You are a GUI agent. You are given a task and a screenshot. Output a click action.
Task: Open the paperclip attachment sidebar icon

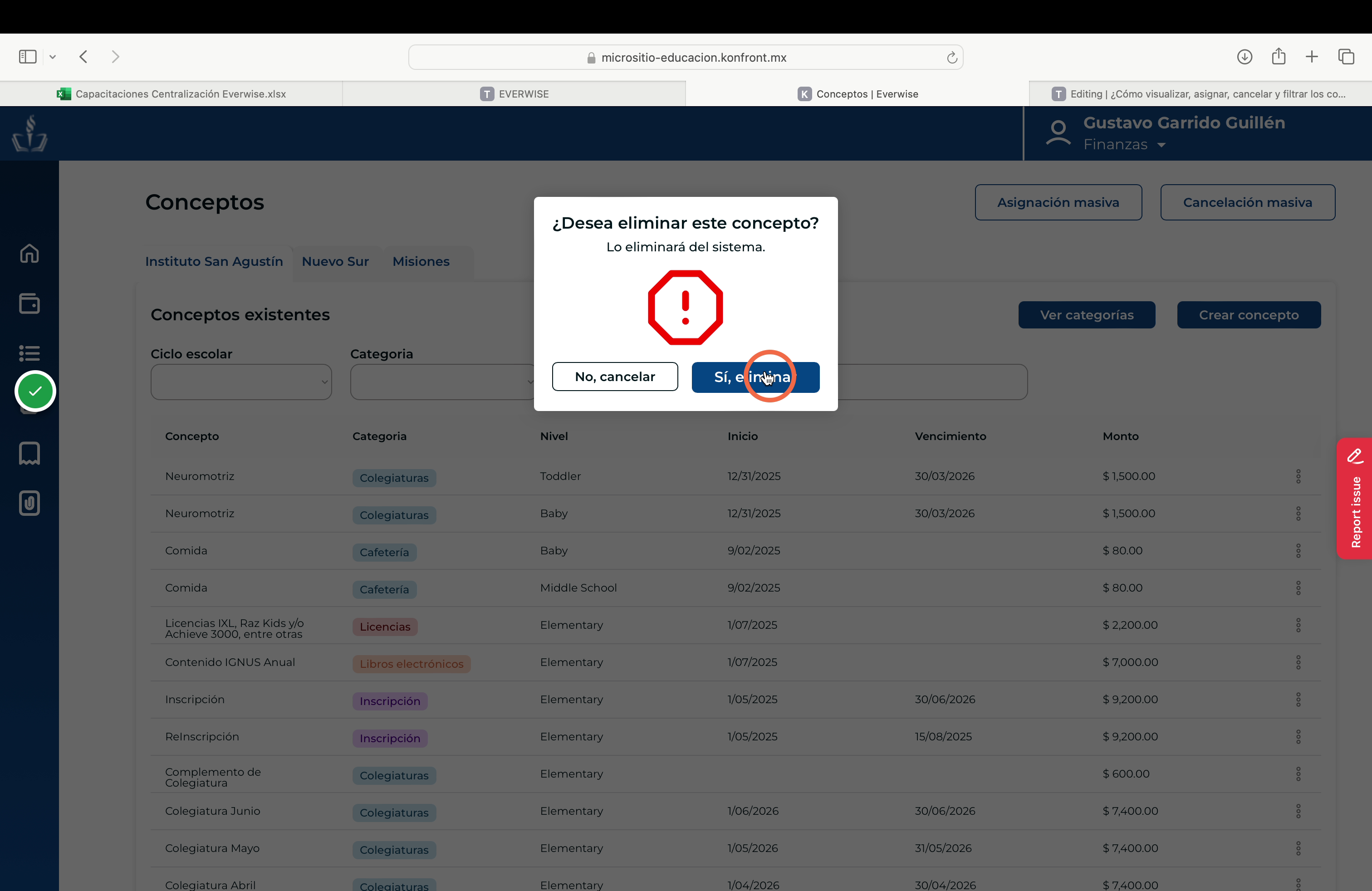tap(29, 503)
